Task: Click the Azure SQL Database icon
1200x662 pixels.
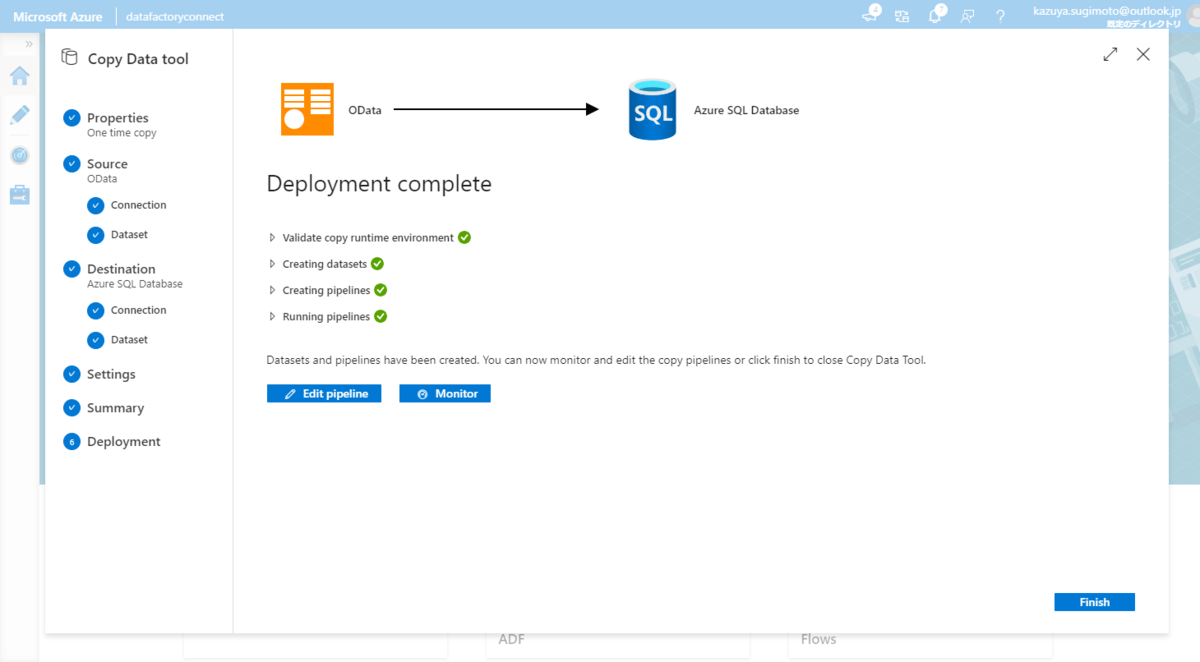Action: point(652,110)
